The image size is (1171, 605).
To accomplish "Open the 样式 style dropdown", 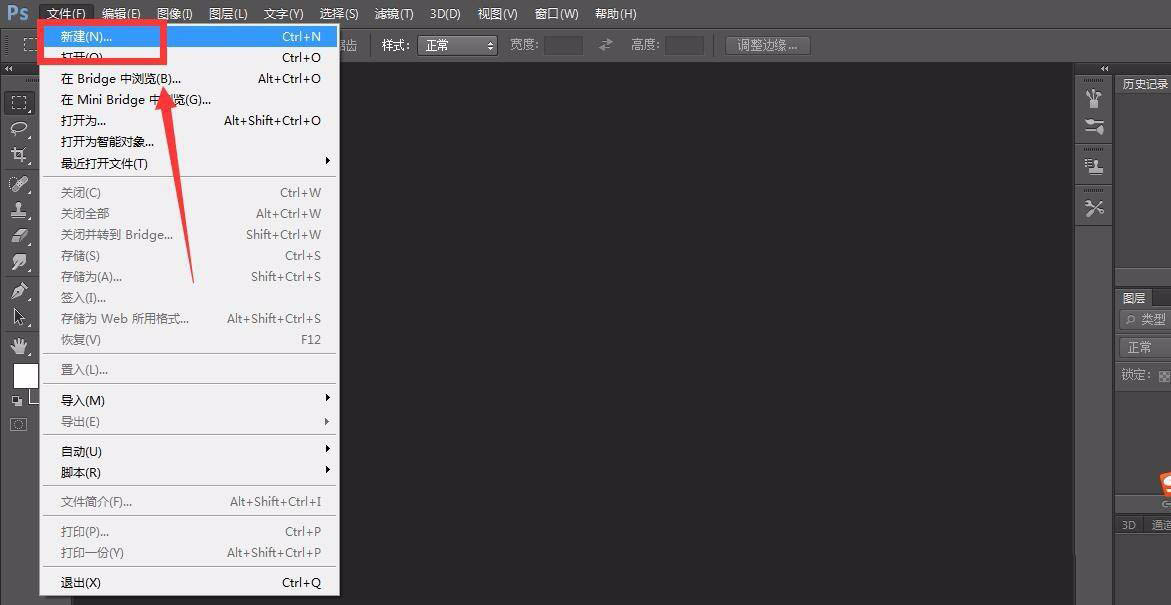I will (x=457, y=46).
